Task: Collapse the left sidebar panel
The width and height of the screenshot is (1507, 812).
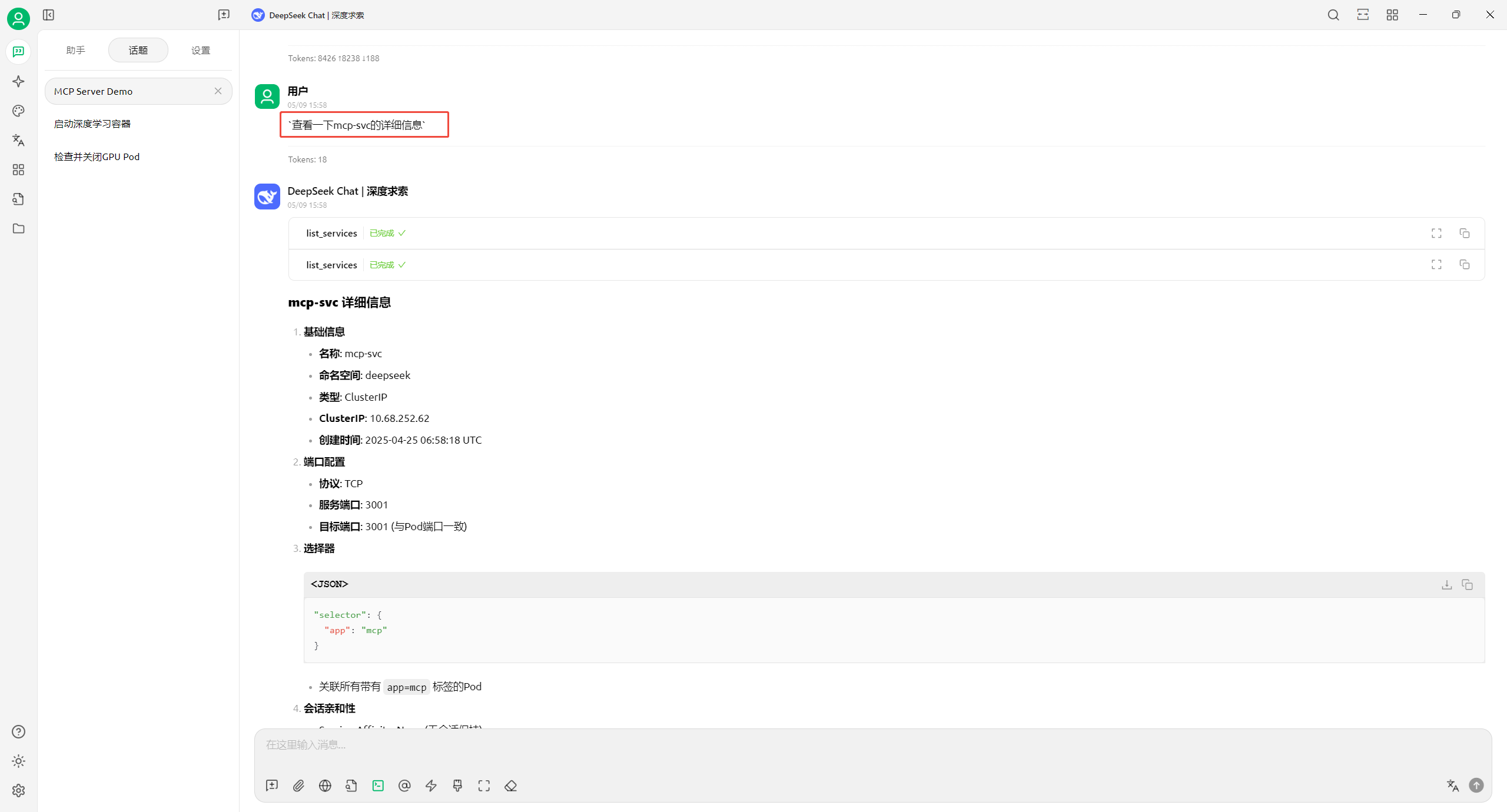Action: [x=48, y=15]
